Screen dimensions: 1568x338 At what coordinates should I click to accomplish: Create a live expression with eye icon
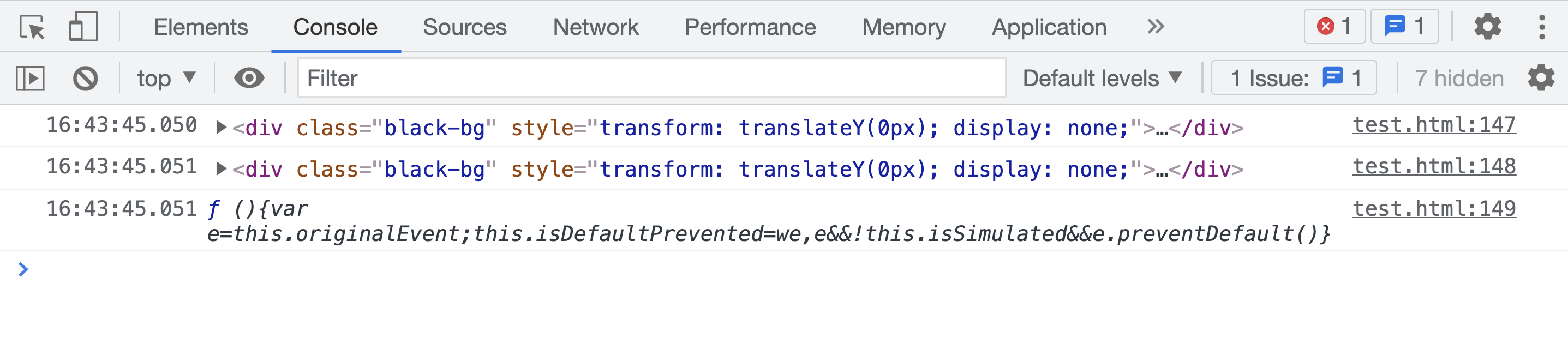pyautogui.click(x=249, y=79)
